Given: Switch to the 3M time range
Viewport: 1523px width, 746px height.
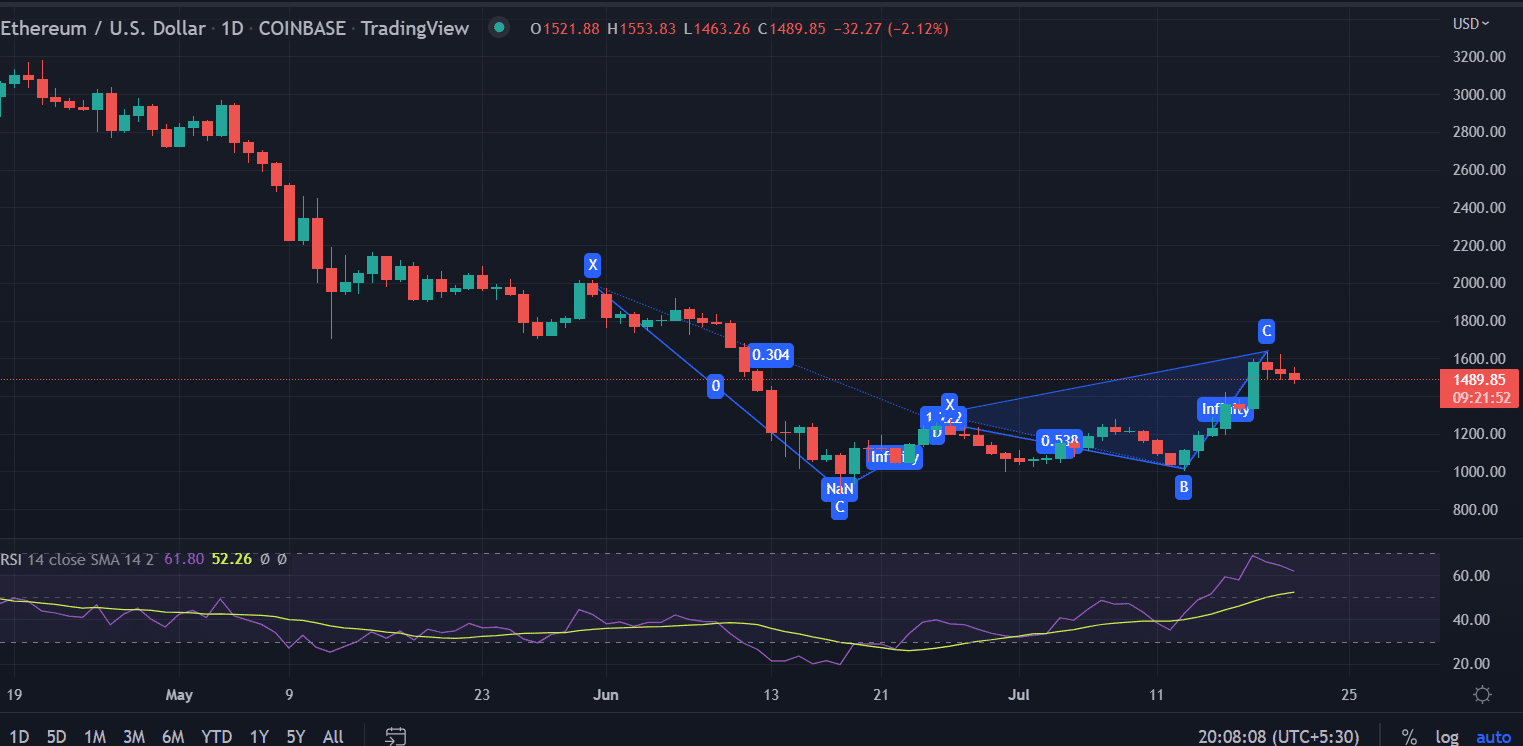Looking at the screenshot, I should 134,737.
